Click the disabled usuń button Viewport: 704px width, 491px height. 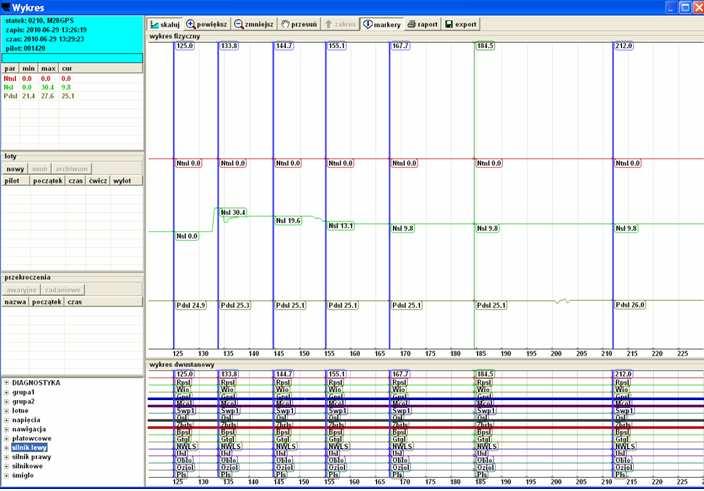[40, 169]
